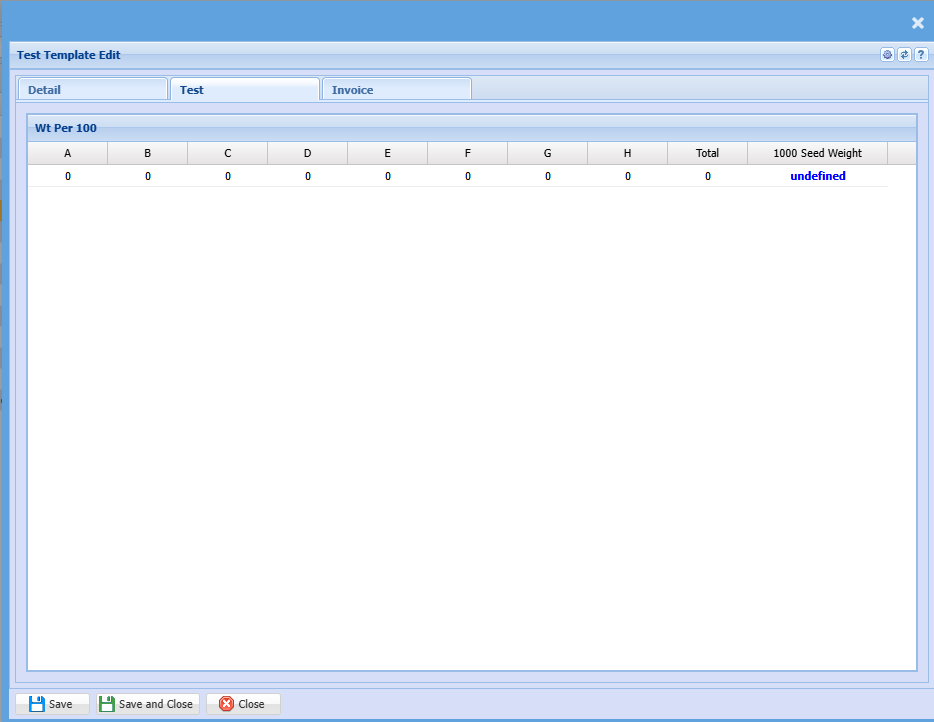The height and width of the screenshot is (722, 934).
Task: Open the Invoice tab
Action: [396, 90]
